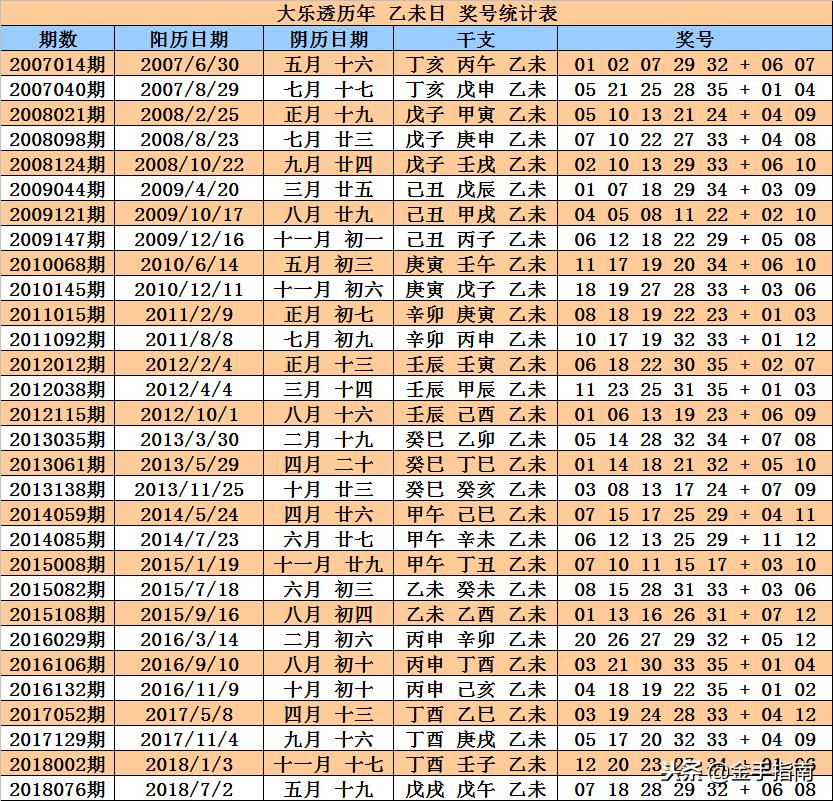Select the 2013061期 cell
The image size is (833, 801).
[x=57, y=464]
